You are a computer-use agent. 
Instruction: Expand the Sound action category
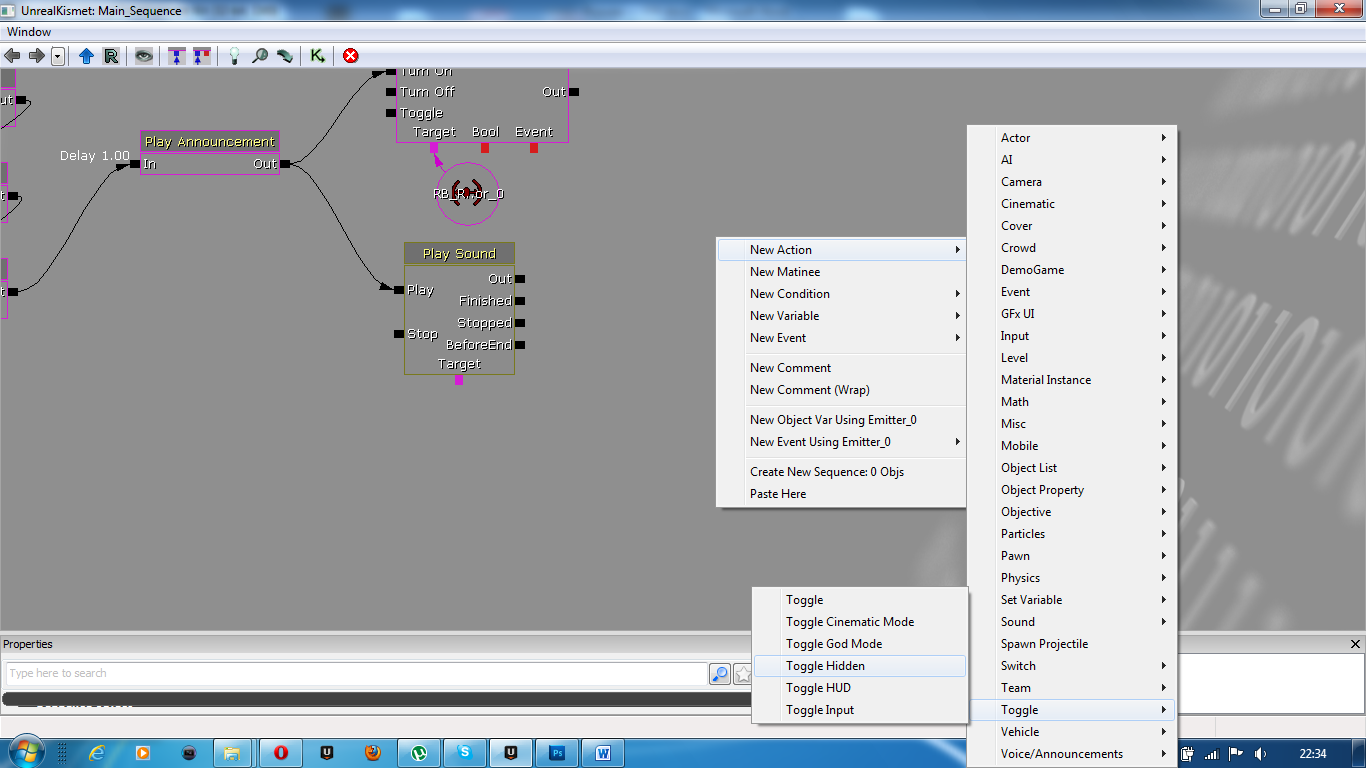[x=1072, y=622]
